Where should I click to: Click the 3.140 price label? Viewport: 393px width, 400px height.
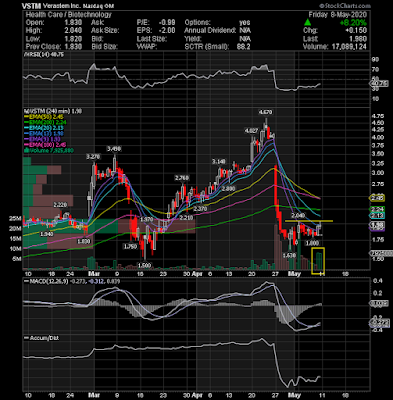coord(219,162)
